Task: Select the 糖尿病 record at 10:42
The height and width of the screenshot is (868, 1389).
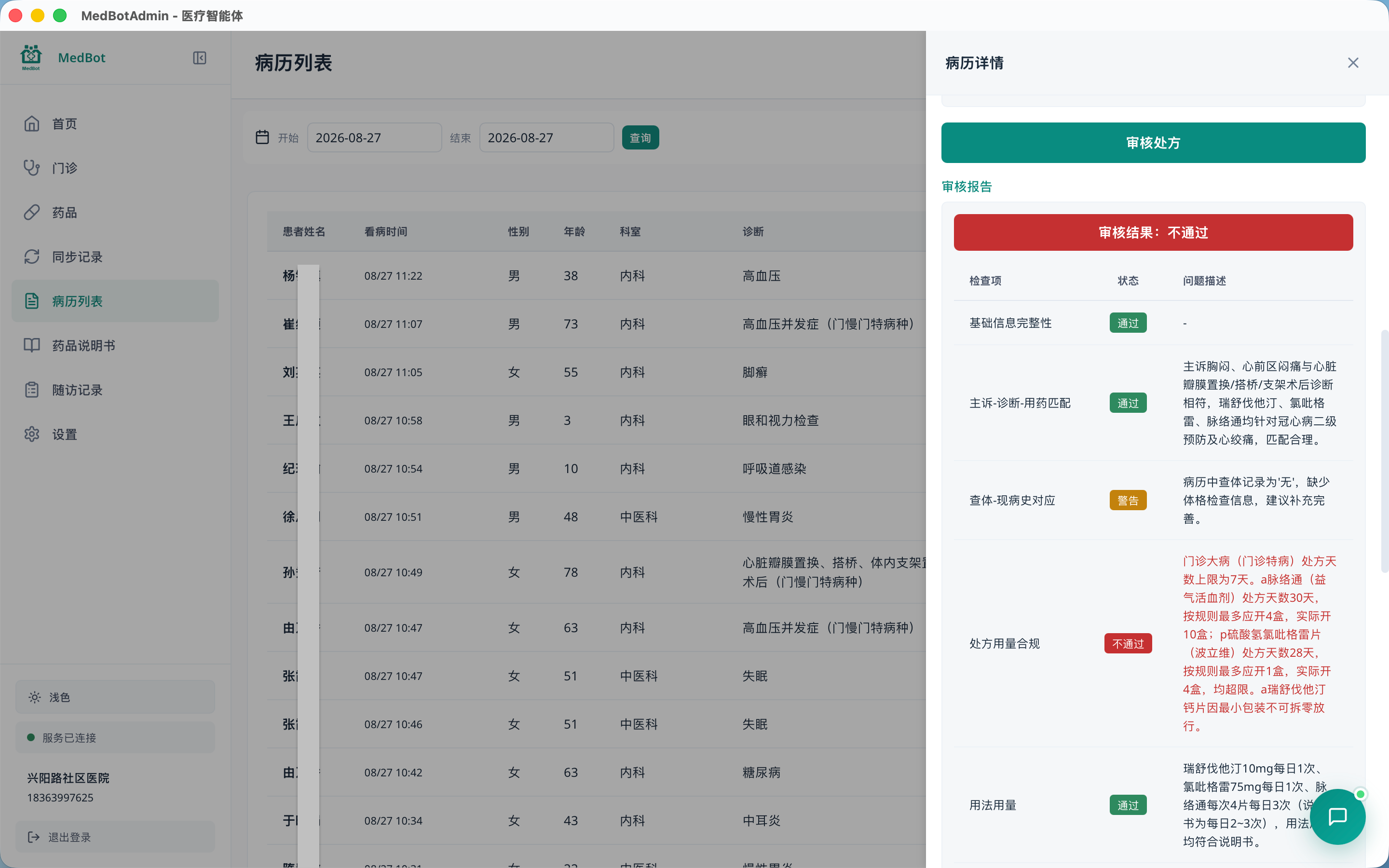Action: (596, 772)
